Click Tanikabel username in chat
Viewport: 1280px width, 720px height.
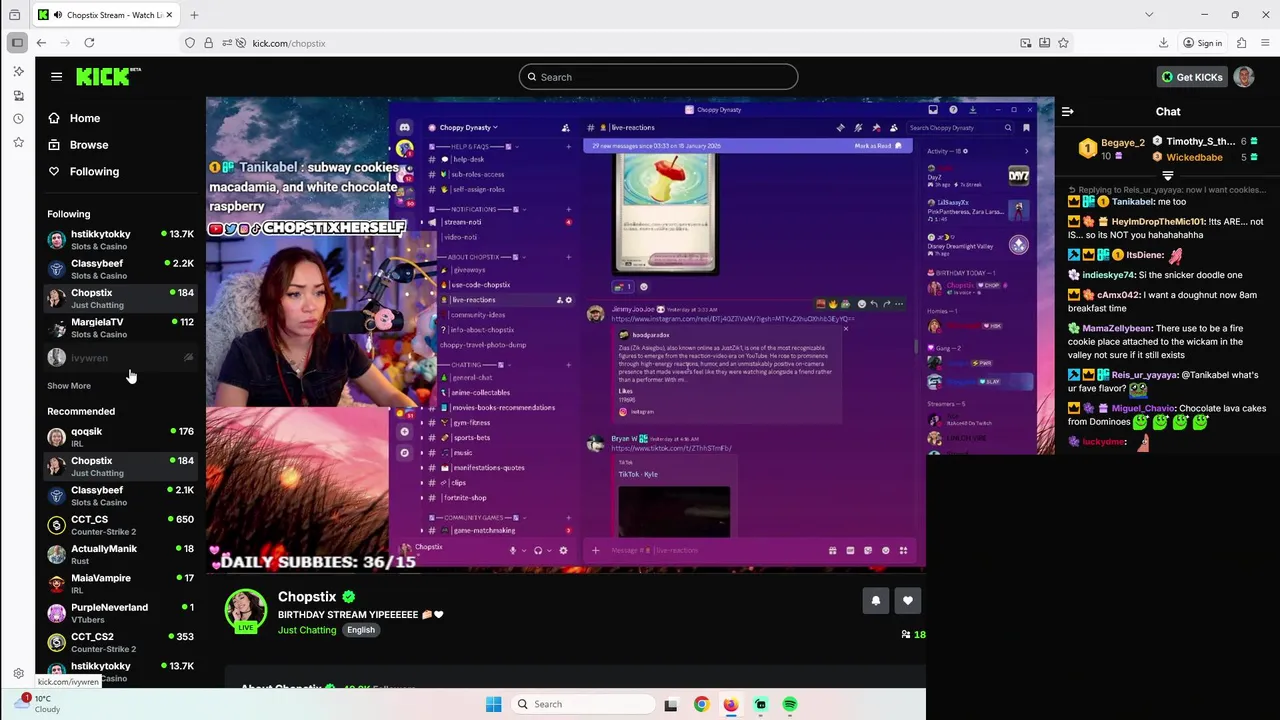coord(1133,202)
